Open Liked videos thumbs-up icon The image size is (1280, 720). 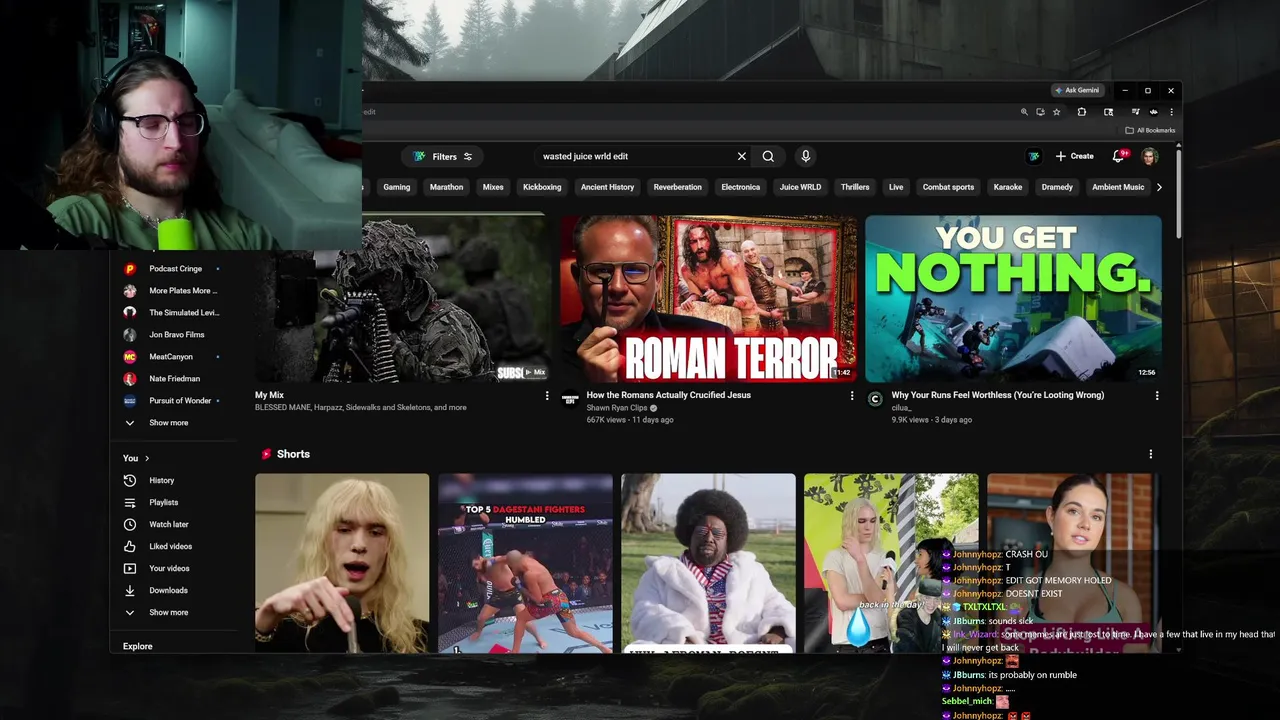pos(129,546)
